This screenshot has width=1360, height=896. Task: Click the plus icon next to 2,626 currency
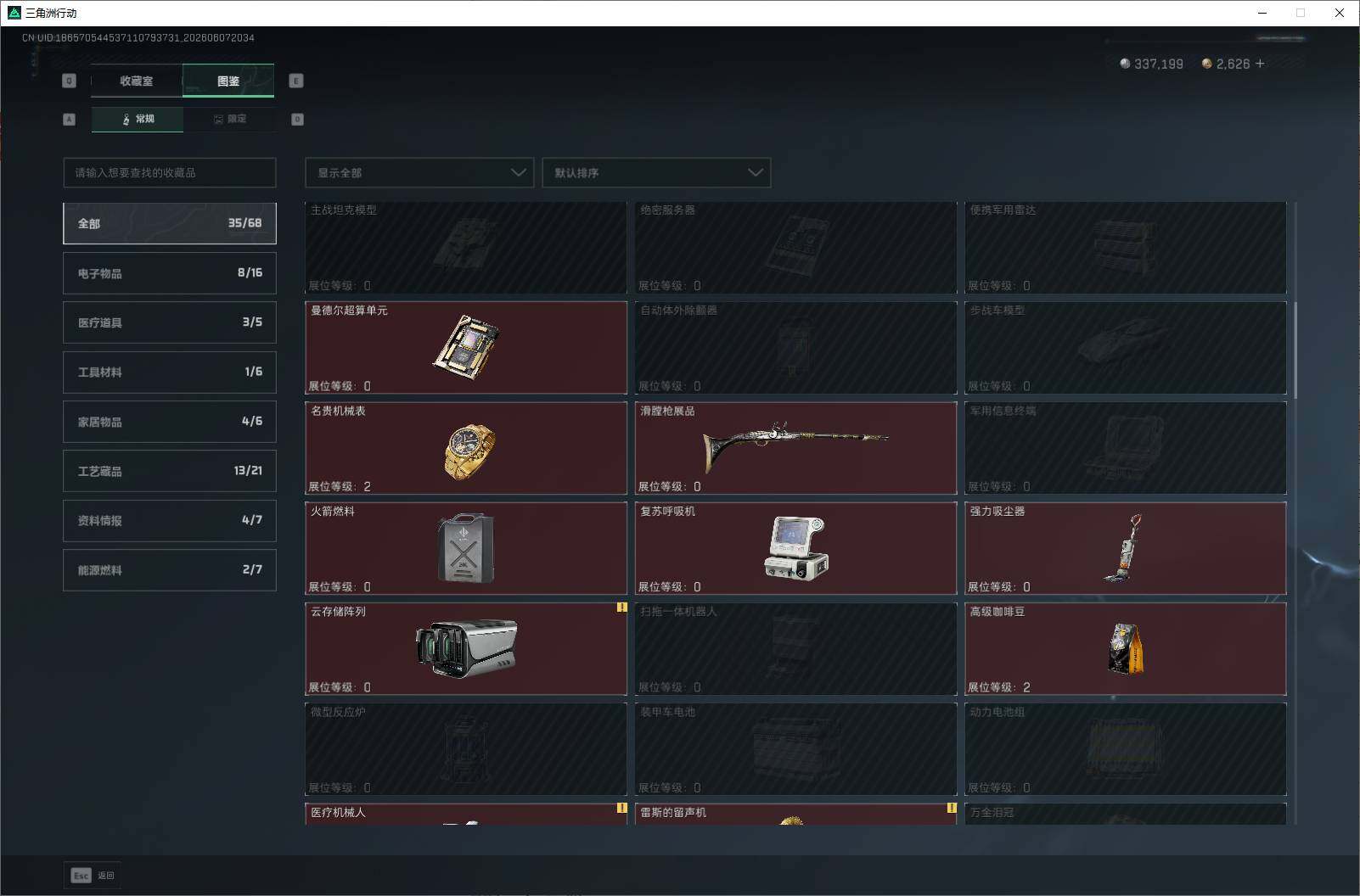tap(1260, 64)
